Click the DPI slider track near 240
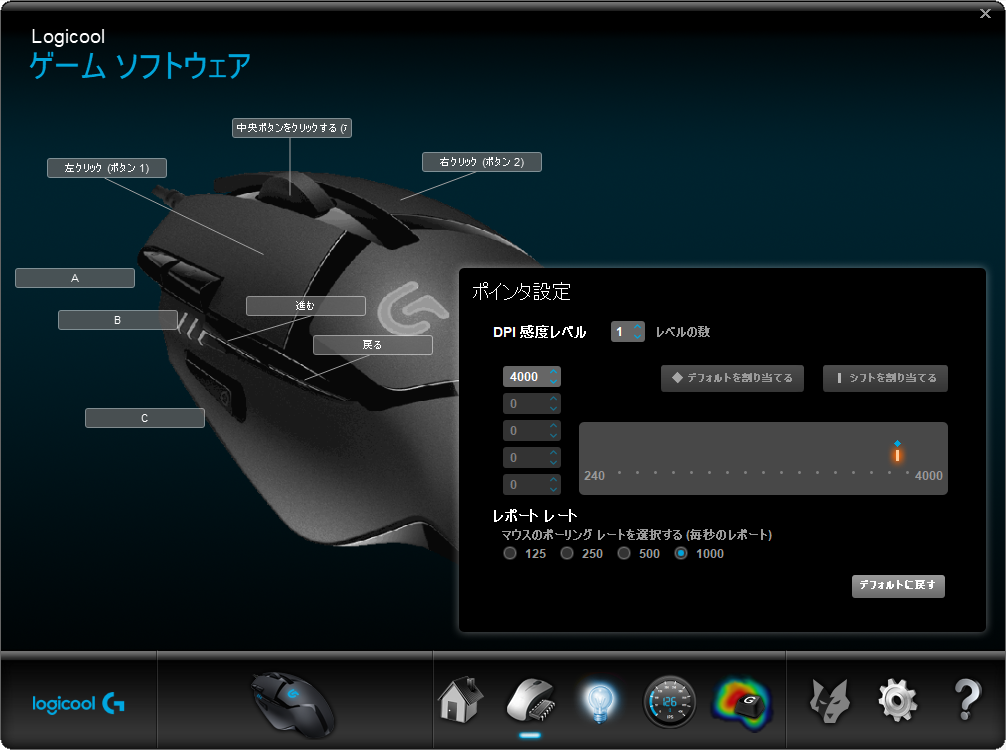Screen dimensions: 1006x750 pos(620,473)
